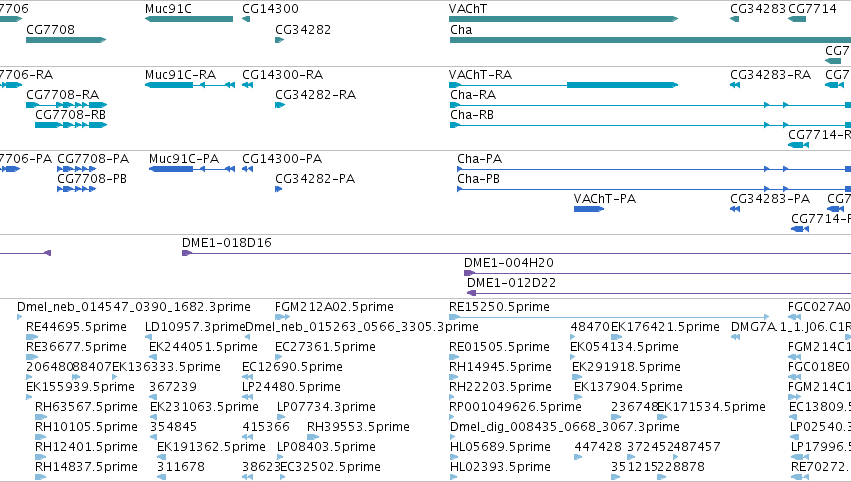This screenshot has width=851, height=482.
Task: Click EST RE15250.5prime label
Action: click(499, 307)
